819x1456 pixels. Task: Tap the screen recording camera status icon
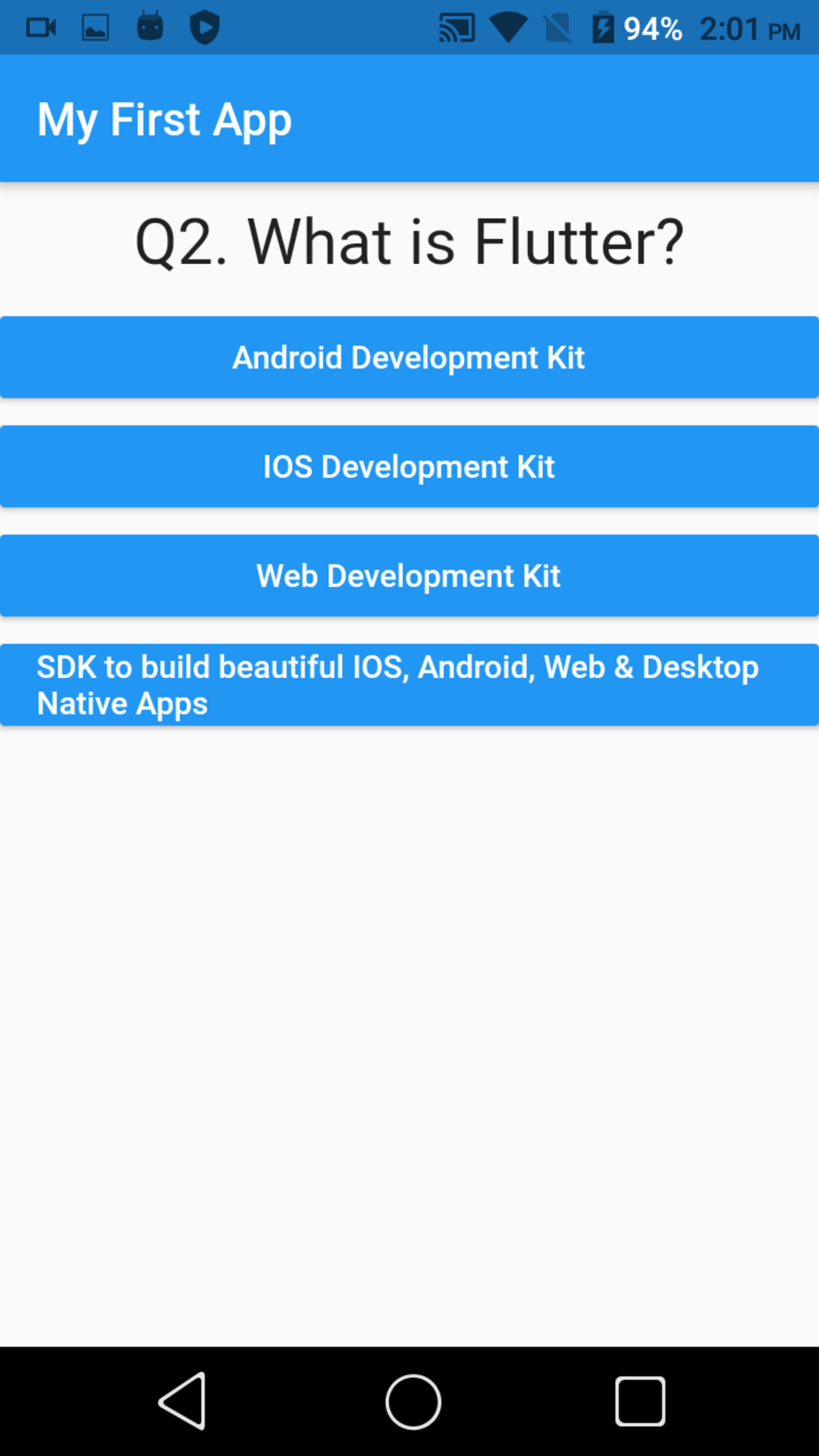[x=41, y=28]
